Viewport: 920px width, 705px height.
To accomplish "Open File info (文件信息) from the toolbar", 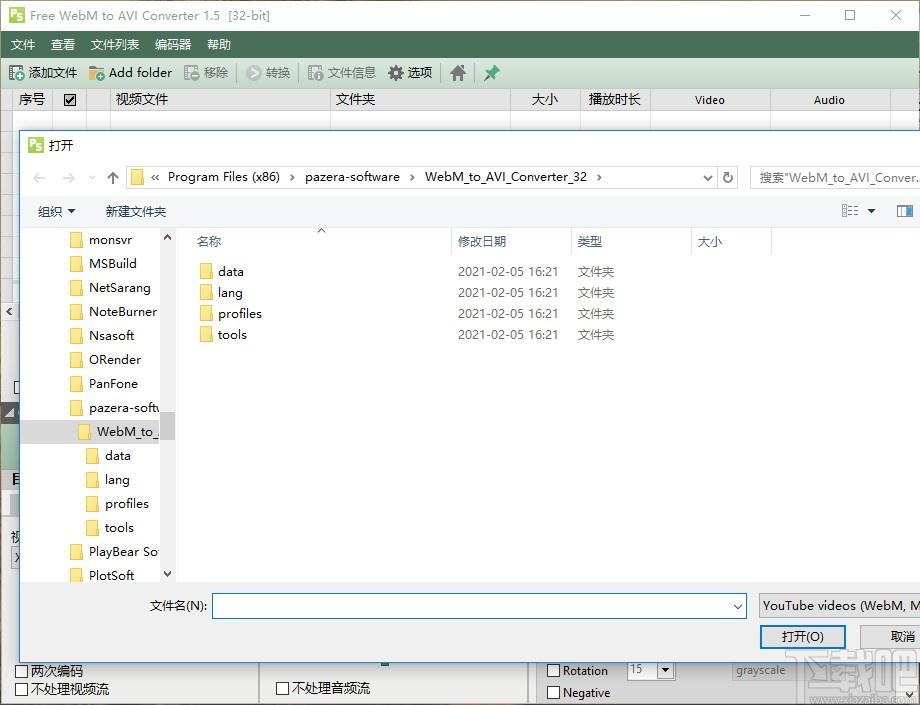I will pyautogui.click(x=341, y=73).
